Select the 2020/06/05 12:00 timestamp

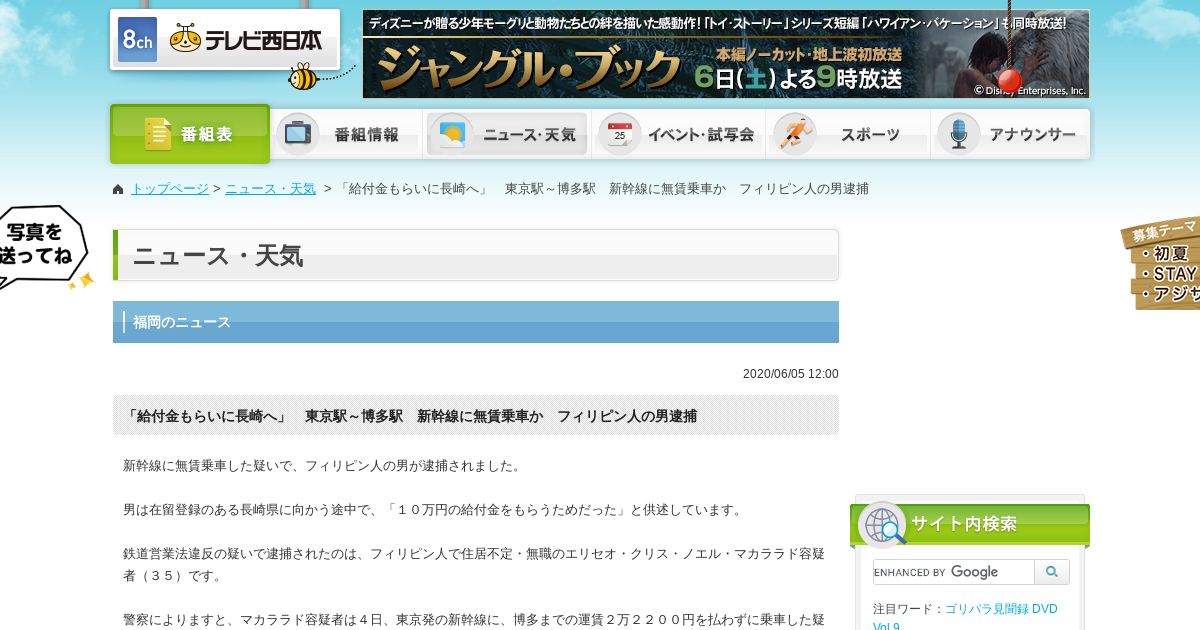790,374
